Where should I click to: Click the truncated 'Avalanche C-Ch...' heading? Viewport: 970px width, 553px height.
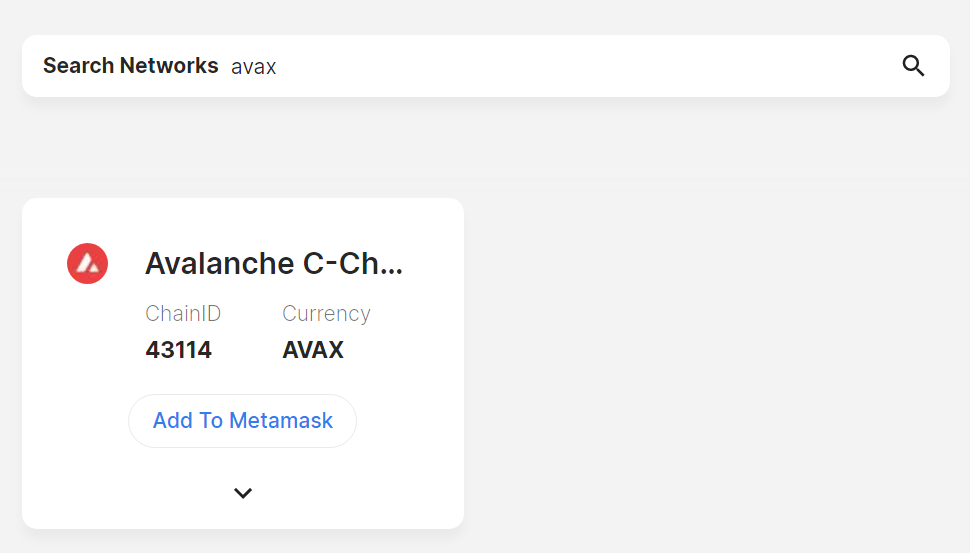(x=274, y=263)
